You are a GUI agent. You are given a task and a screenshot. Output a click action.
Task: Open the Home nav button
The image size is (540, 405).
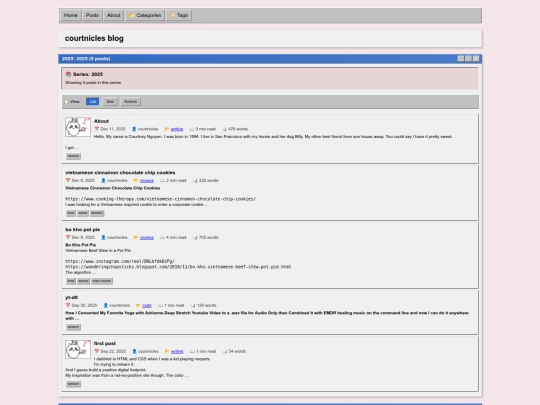pos(71,15)
